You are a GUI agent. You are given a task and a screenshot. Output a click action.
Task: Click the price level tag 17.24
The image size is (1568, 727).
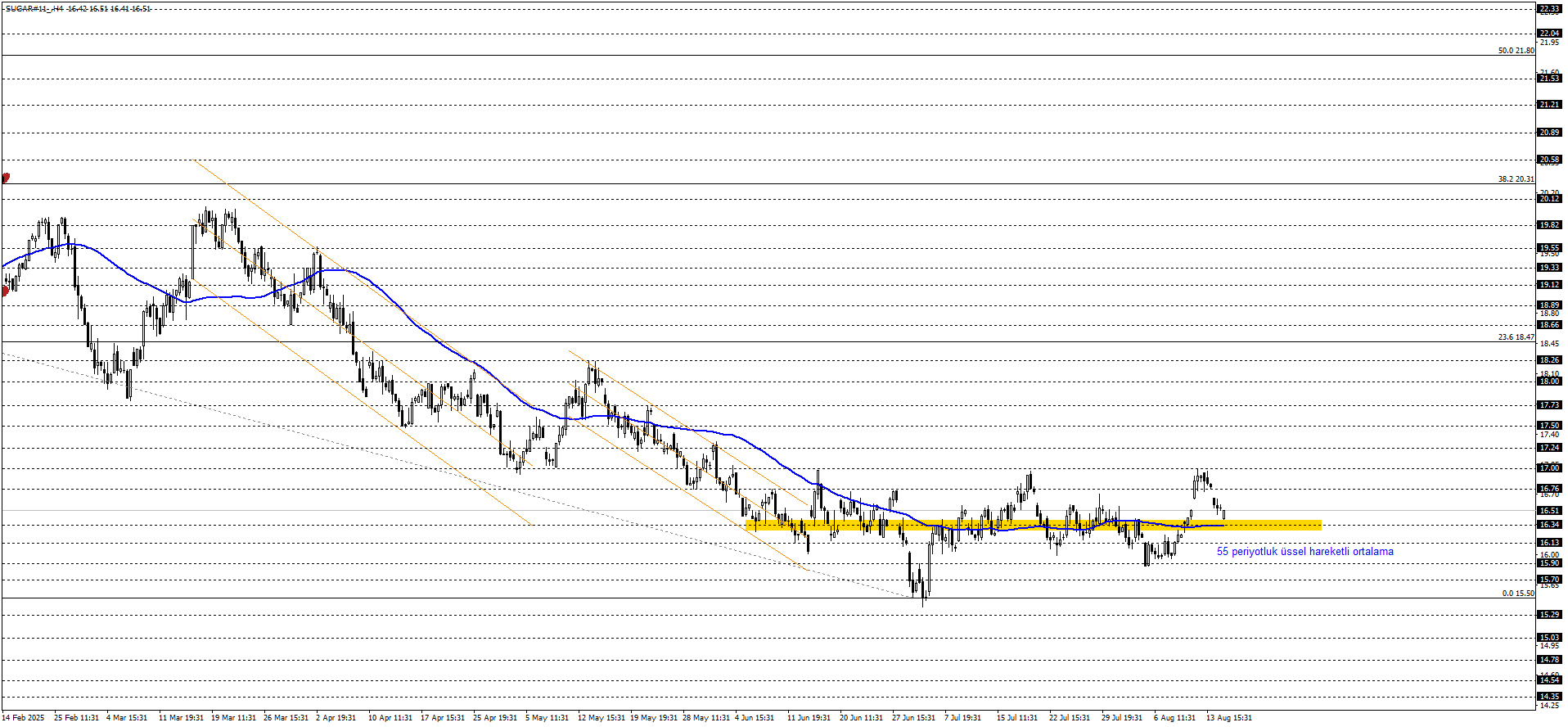click(x=1549, y=448)
